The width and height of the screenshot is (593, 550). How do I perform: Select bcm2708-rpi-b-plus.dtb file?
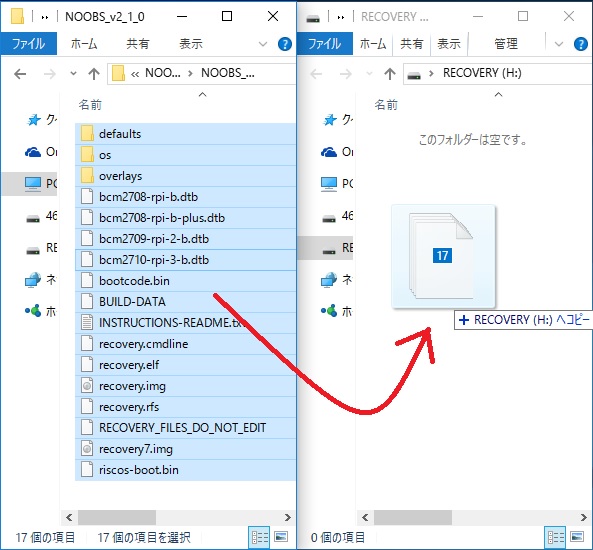[185, 218]
